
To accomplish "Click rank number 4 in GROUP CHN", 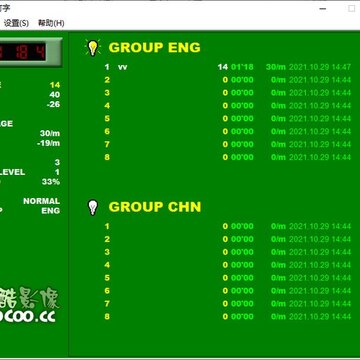I will click(x=107, y=265).
